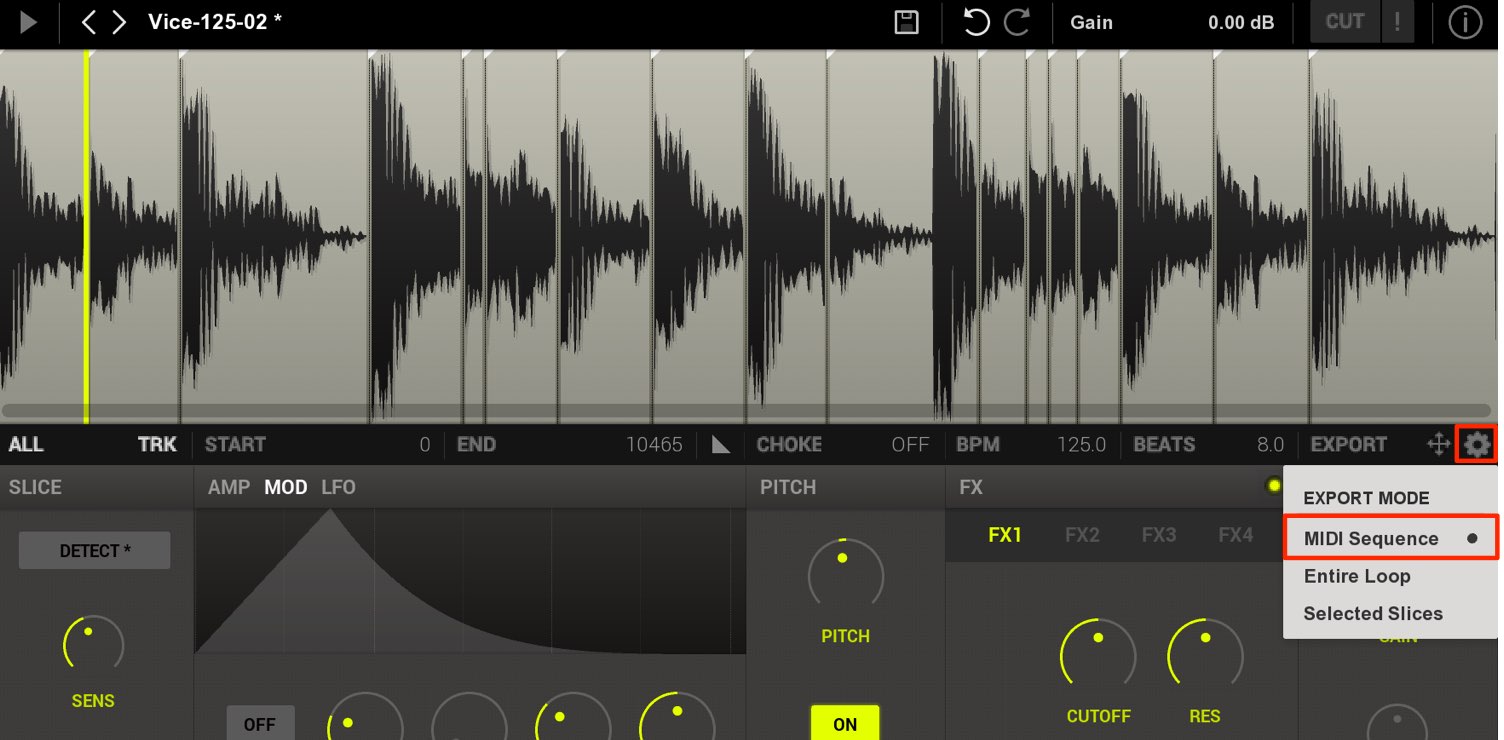Click the BEATS value 8.0
Screen dimensions: 1504x740
[x=1270, y=445]
